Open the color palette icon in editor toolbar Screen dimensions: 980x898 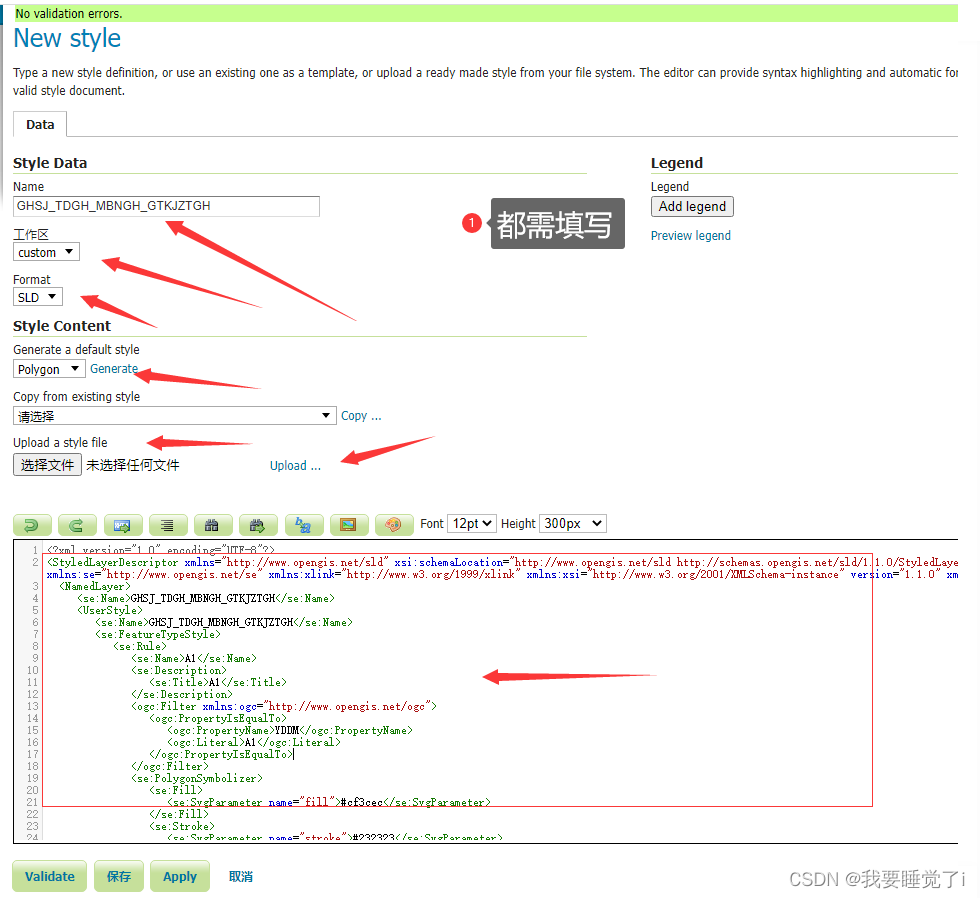[394, 524]
